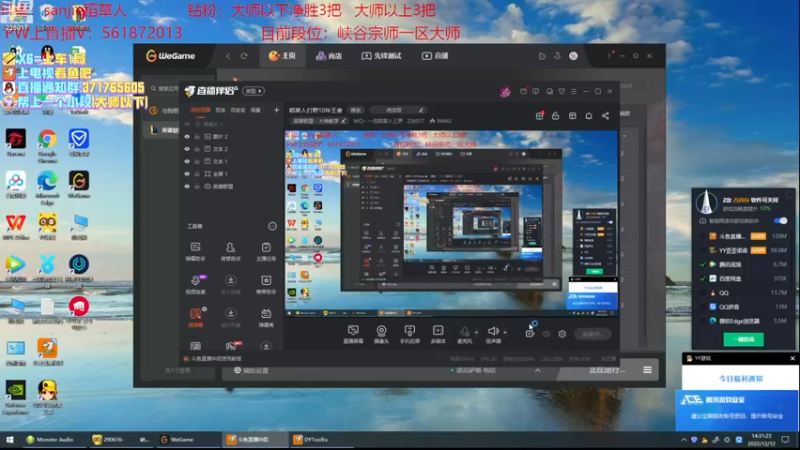The height and width of the screenshot is (450, 800).
Task: Open the 视频连麦 microphone tool
Action: (x=195, y=284)
